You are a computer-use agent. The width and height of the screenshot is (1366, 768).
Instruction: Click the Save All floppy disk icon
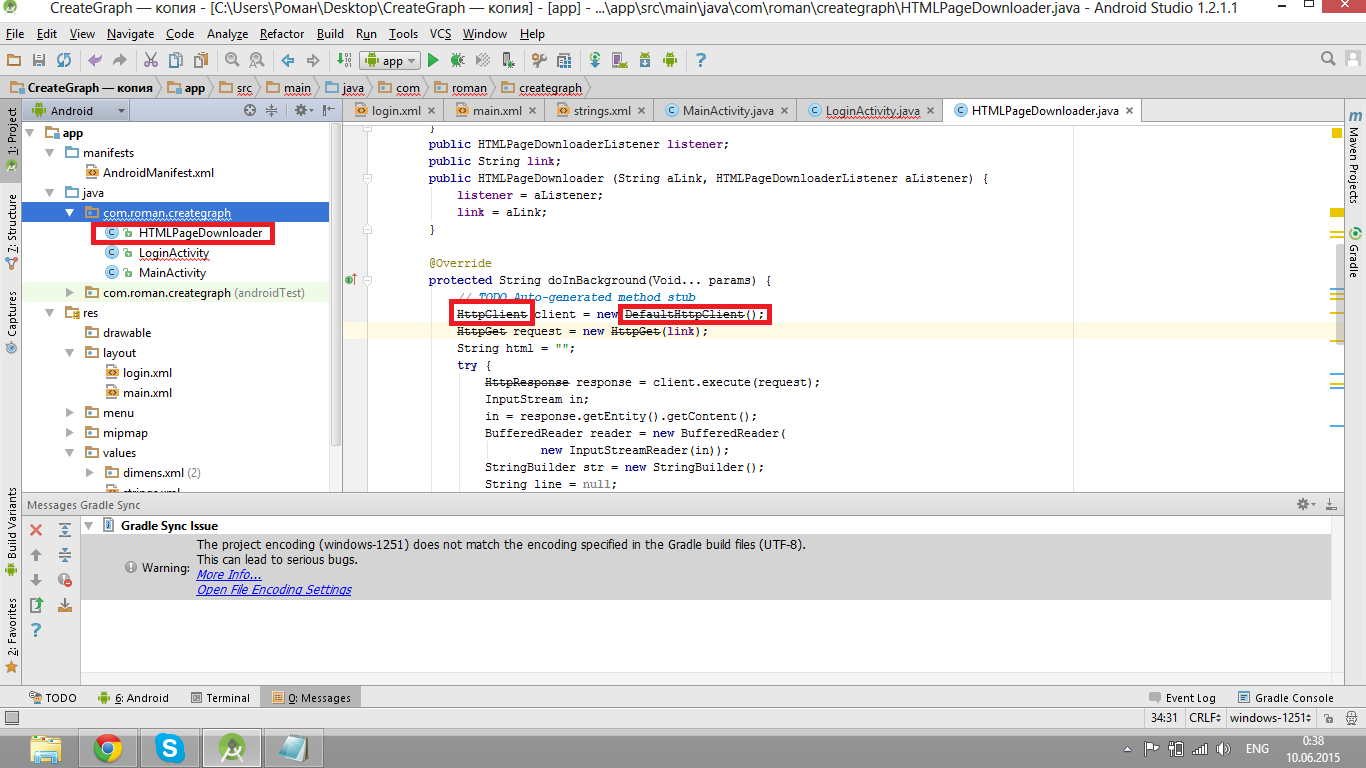tap(38, 60)
